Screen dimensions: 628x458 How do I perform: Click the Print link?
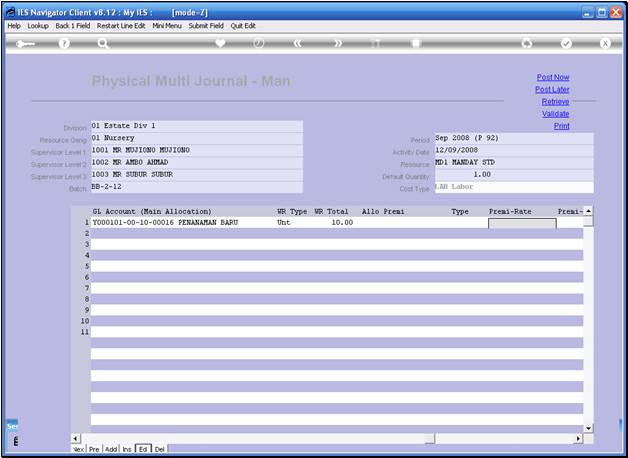point(562,126)
